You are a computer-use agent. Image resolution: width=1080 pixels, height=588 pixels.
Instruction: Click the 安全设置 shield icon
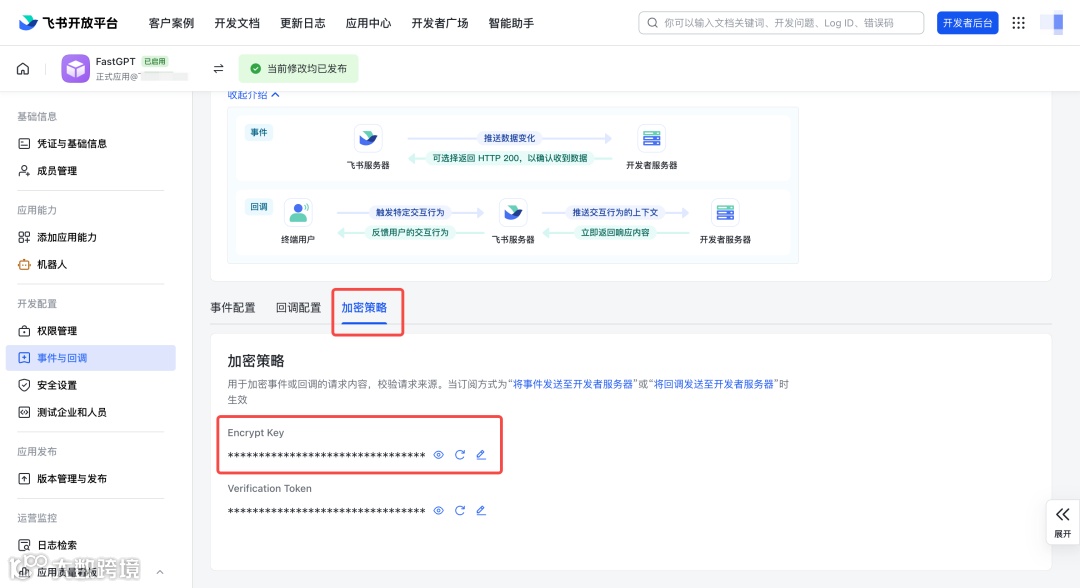(24, 386)
